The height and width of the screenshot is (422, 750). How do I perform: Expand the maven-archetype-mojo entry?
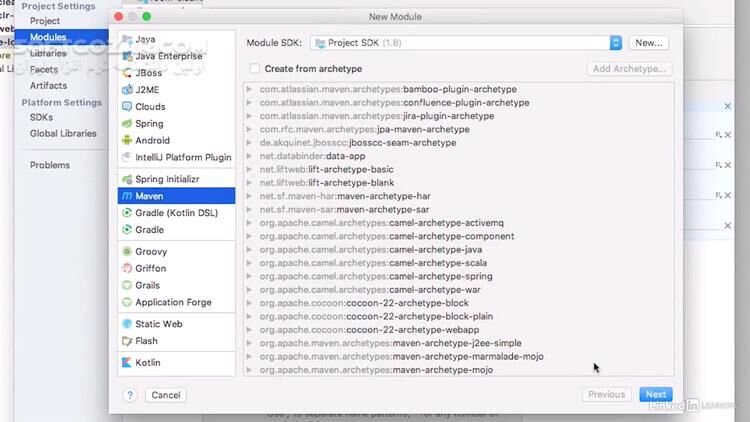249,370
